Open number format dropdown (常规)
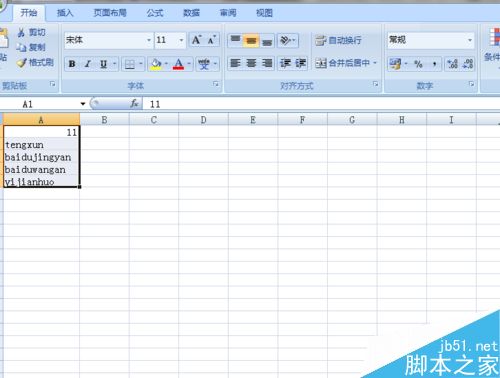Viewport: 500px width, 378px height. pyautogui.click(x=470, y=40)
